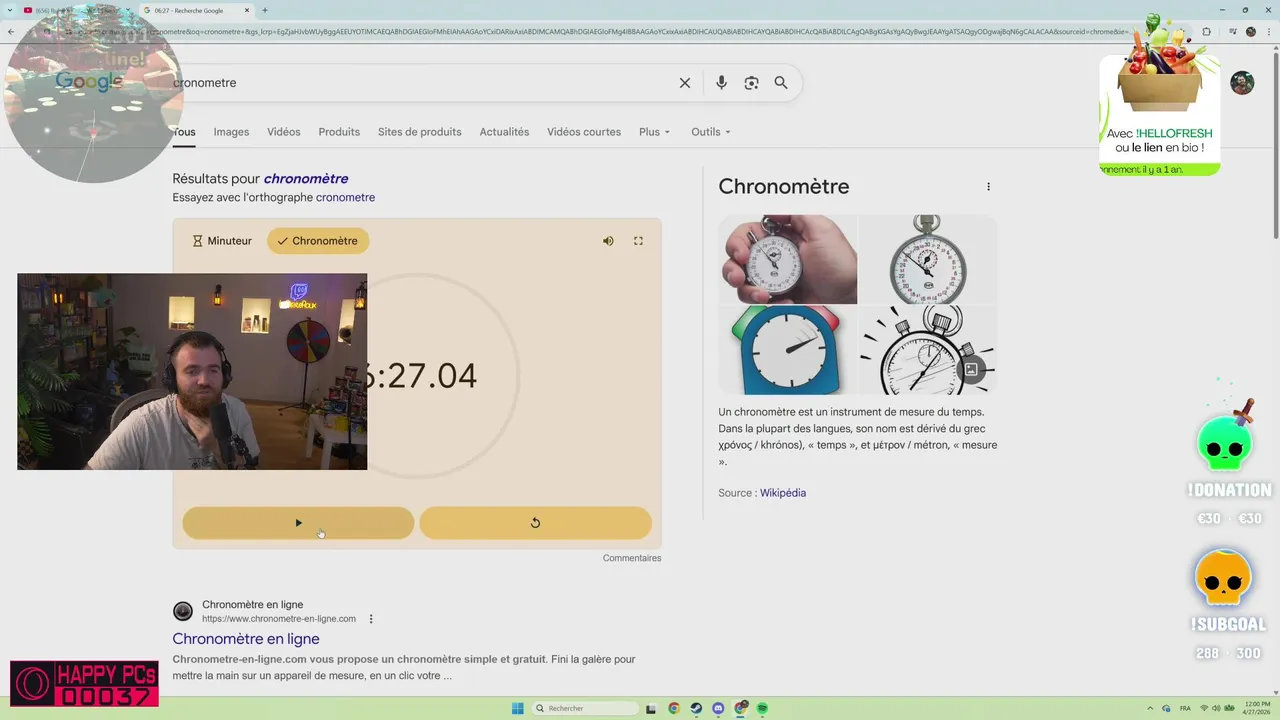The image size is (1280, 720).
Task: Open the line-drawing stopwatch image
Action: click(928, 350)
